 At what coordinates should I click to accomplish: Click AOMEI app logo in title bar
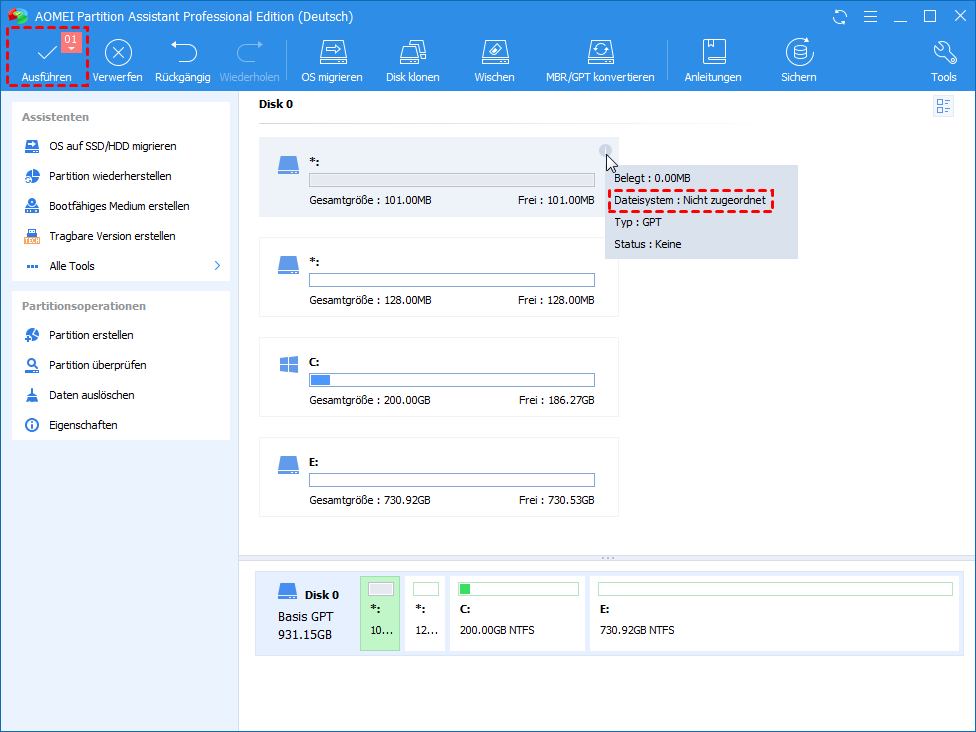(x=17, y=16)
